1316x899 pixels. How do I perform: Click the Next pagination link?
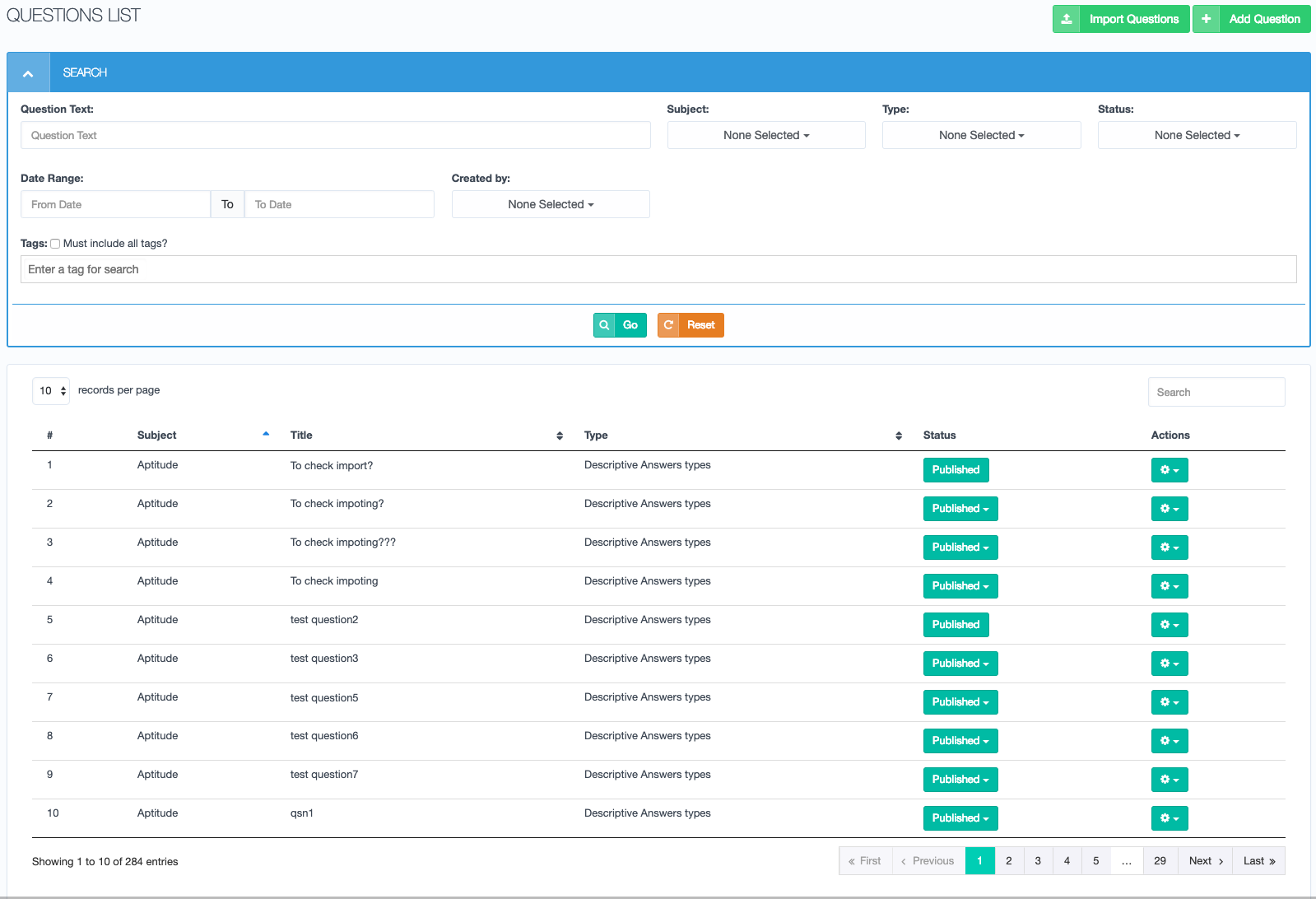1205,861
